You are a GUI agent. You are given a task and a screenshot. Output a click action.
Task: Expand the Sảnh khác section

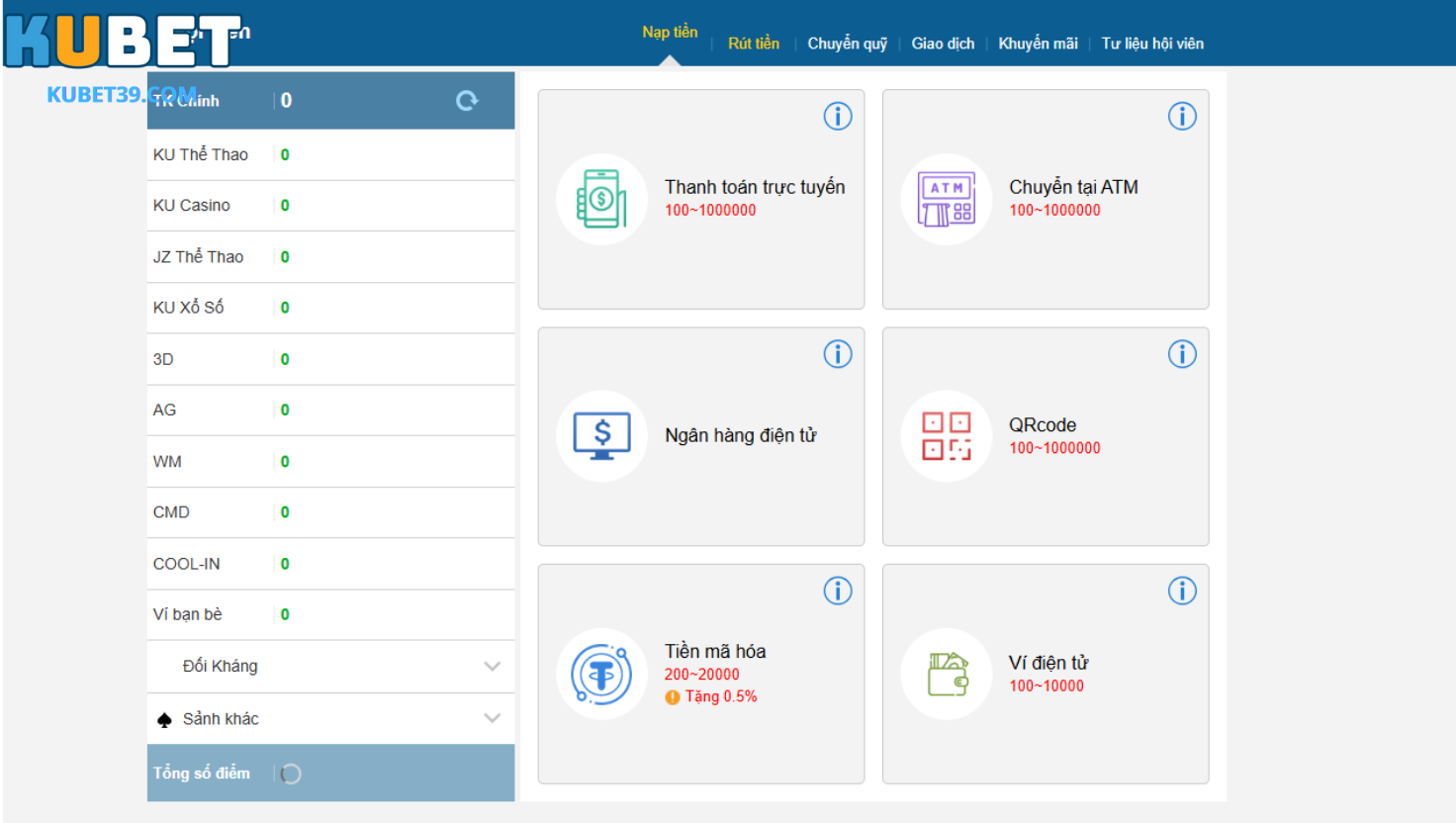492,719
